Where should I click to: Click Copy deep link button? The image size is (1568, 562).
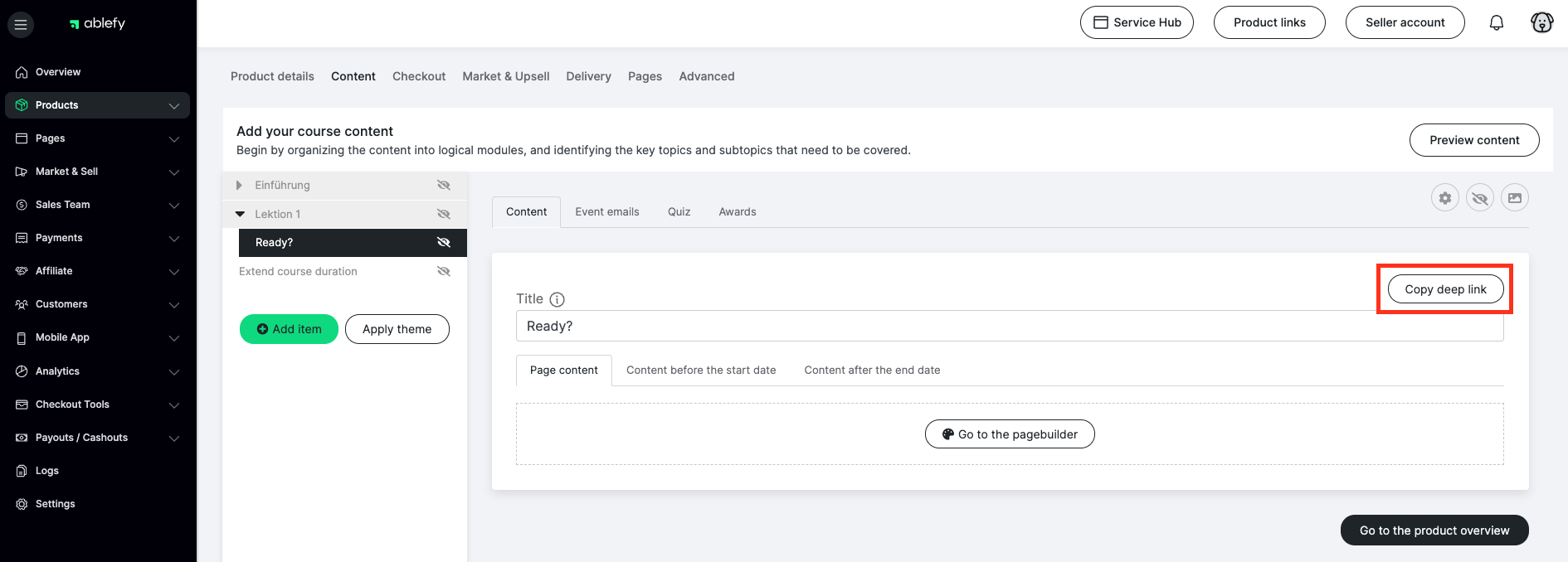click(x=1445, y=289)
